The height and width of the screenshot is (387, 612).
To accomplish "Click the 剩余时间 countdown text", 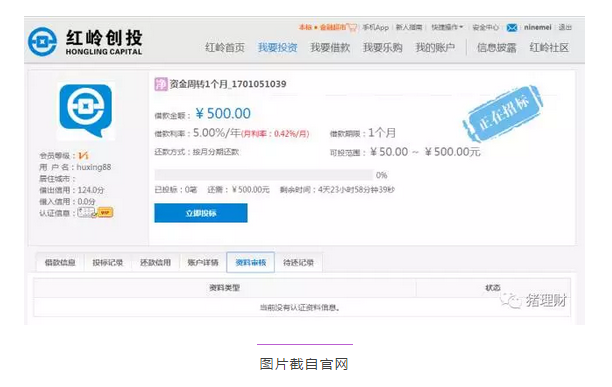I will coord(337,190).
